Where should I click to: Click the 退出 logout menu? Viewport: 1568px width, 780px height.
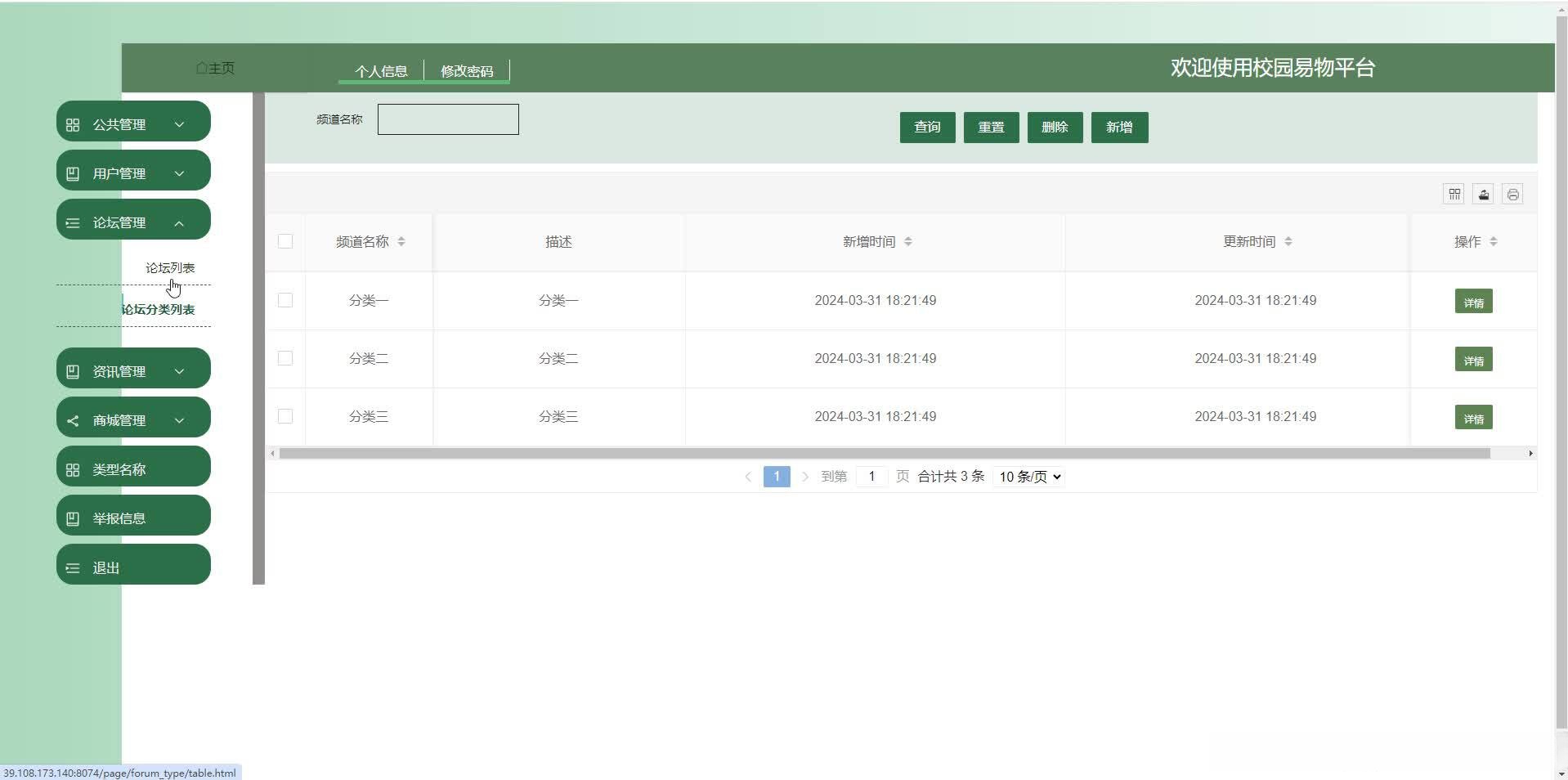tap(133, 564)
